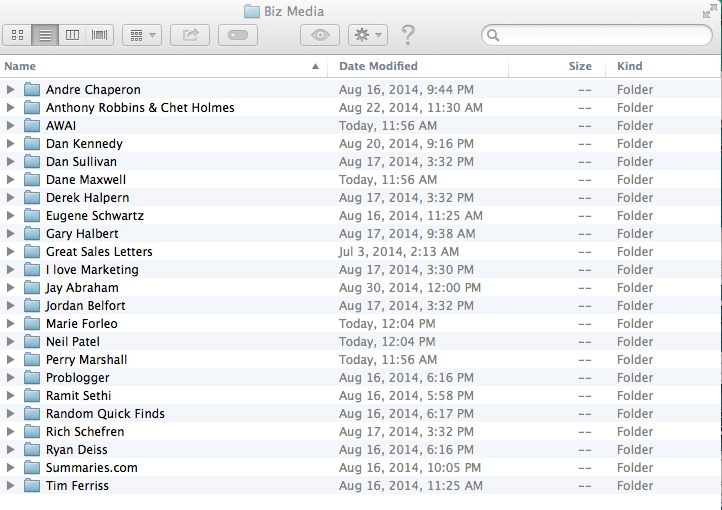Screen dimensions: 722x510
Task: Select the Jay Abraham name
Action: point(82,288)
